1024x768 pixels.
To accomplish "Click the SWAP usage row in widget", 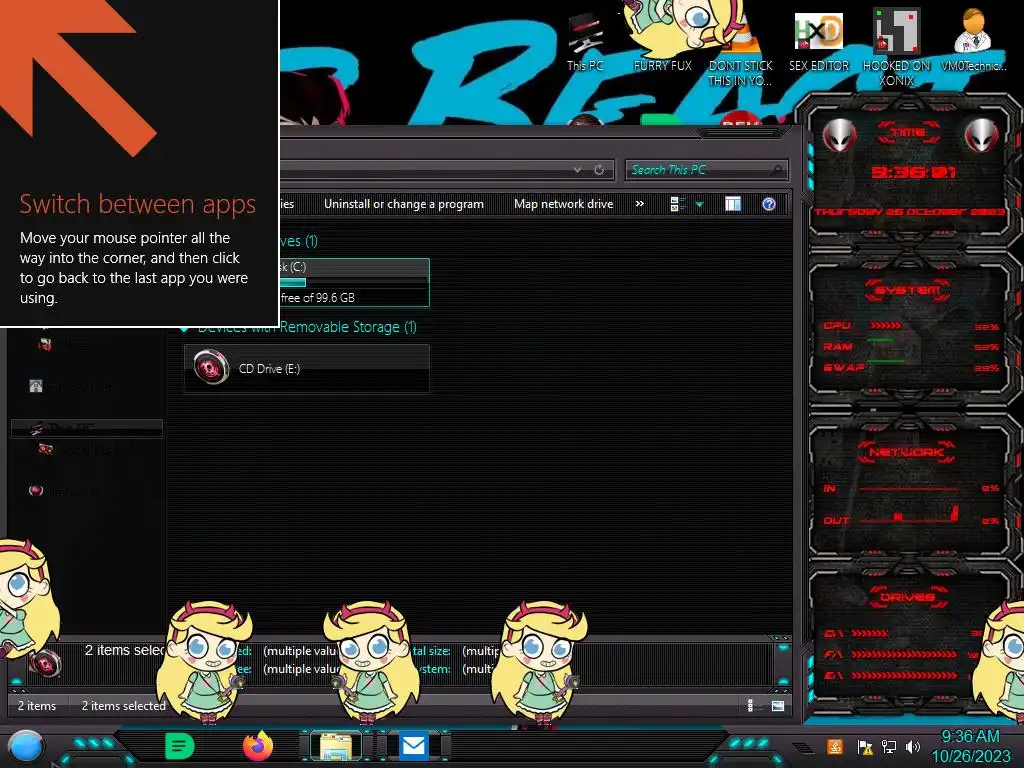I will tap(910, 368).
